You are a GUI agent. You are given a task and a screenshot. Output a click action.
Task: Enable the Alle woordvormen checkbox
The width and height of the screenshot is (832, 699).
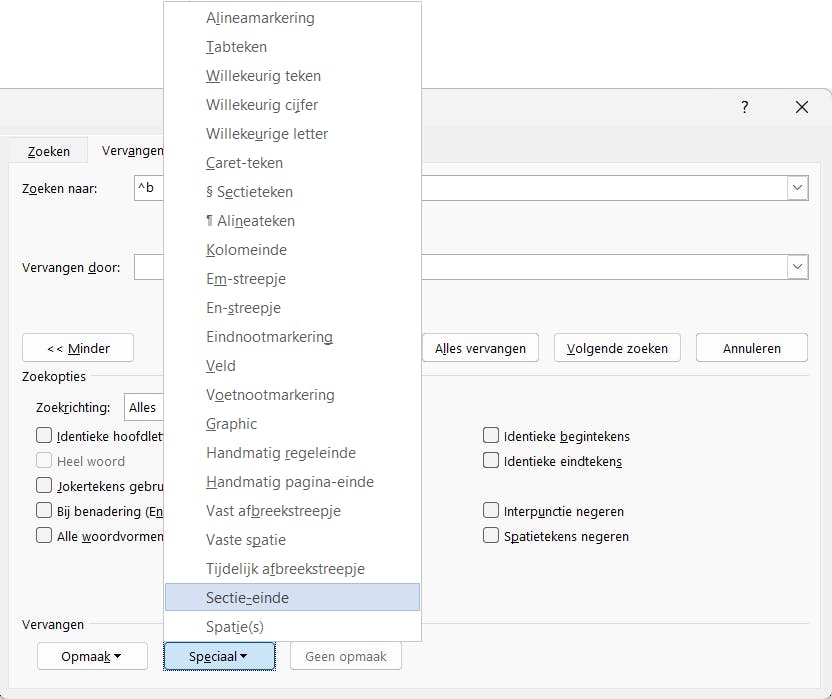tap(44, 536)
